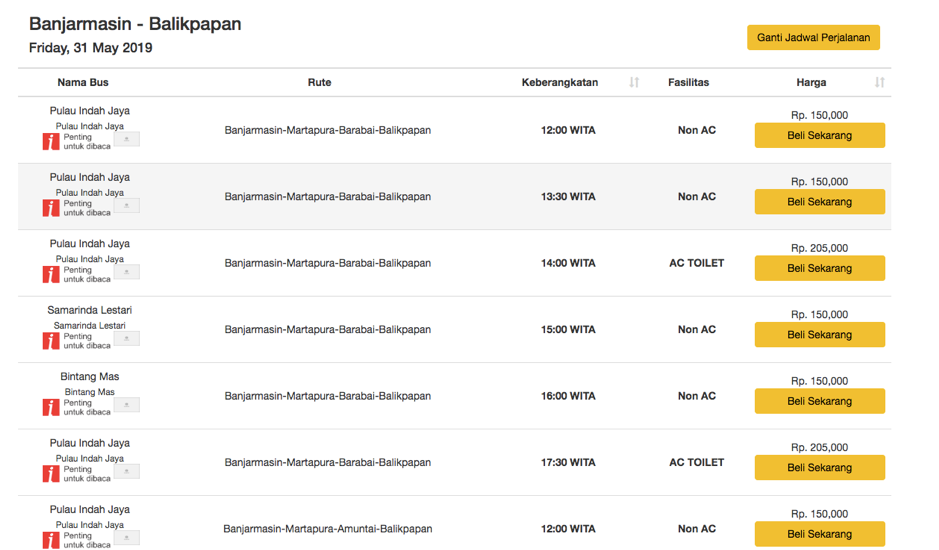This screenshot has height=550, width=939.
Task: Click red info icon for 14:00 WITA bus
Action: [51, 274]
